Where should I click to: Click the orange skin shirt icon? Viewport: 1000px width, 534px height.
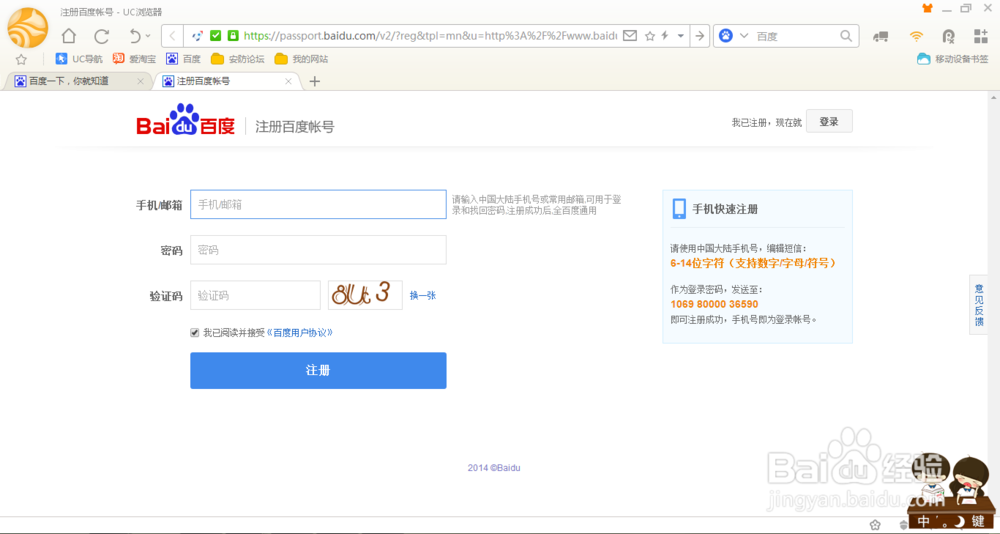pos(927,8)
